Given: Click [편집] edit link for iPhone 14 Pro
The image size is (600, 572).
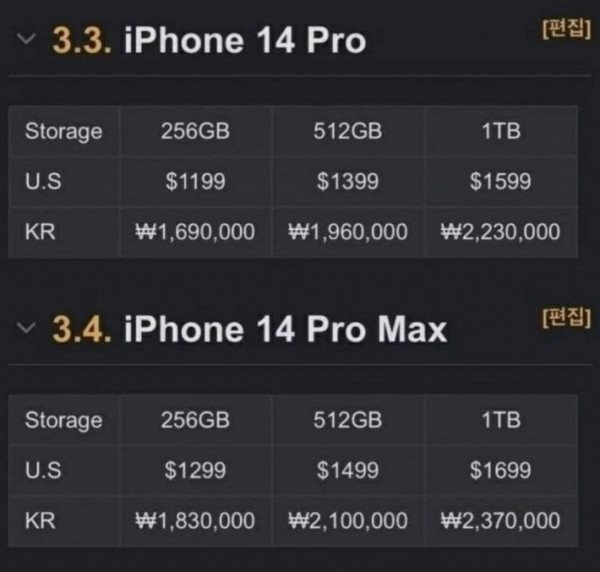Looking at the screenshot, I should 565,29.
